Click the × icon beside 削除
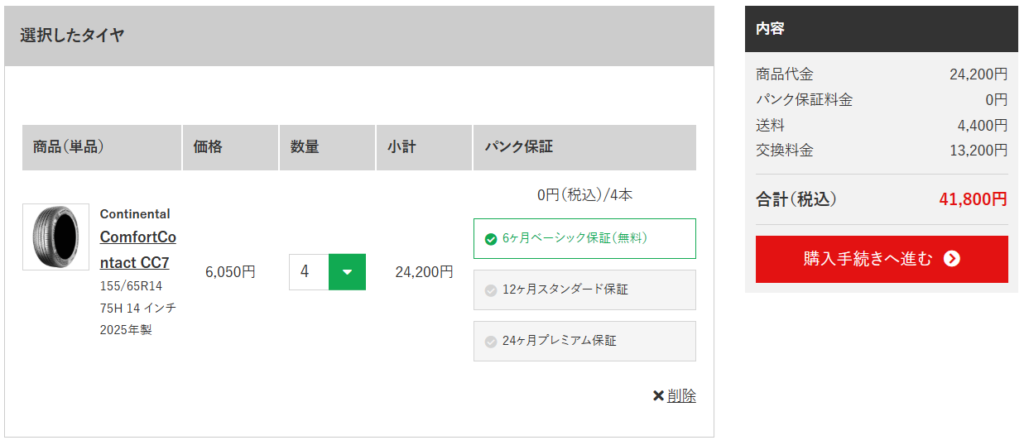Viewport: 1024px width, 445px height. pos(658,396)
